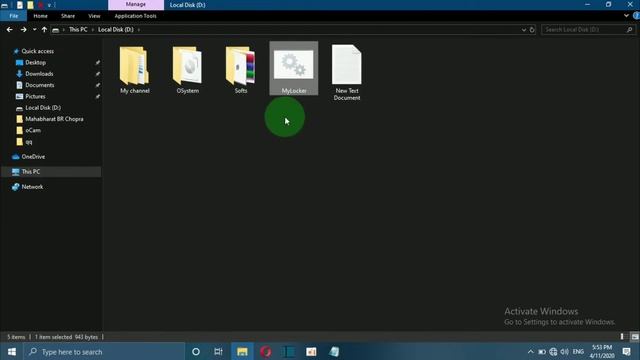The width and height of the screenshot is (640, 360).
Task: Click the ENG language indicator
Action: click(x=578, y=351)
